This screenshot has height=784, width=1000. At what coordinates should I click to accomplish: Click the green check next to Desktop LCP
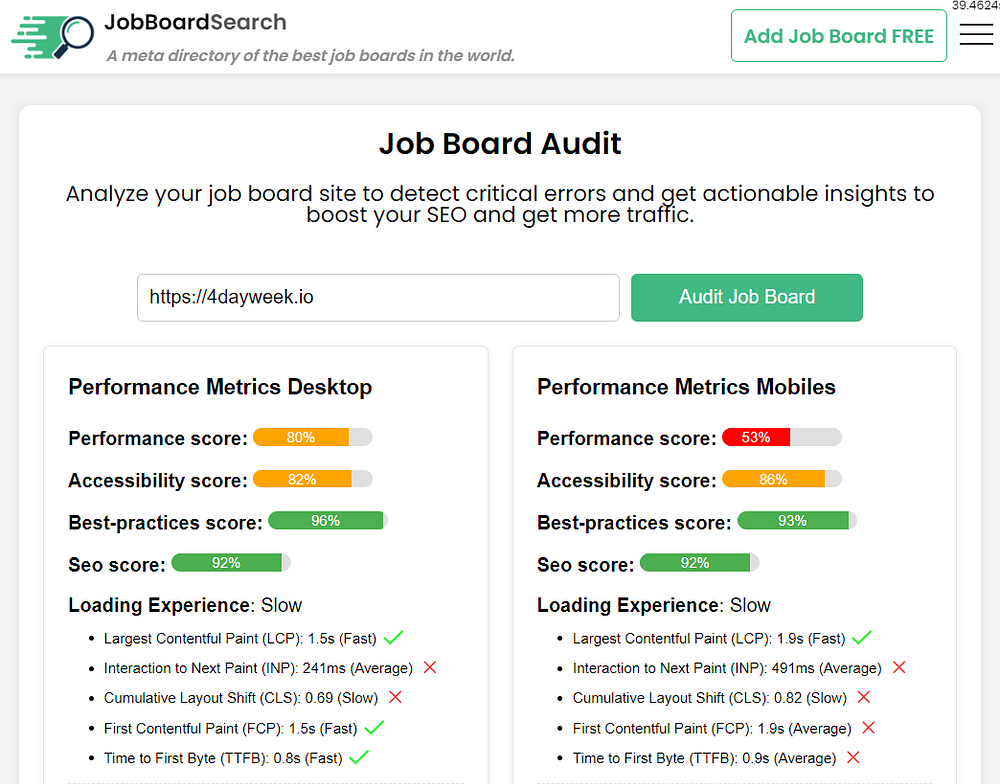(393, 638)
